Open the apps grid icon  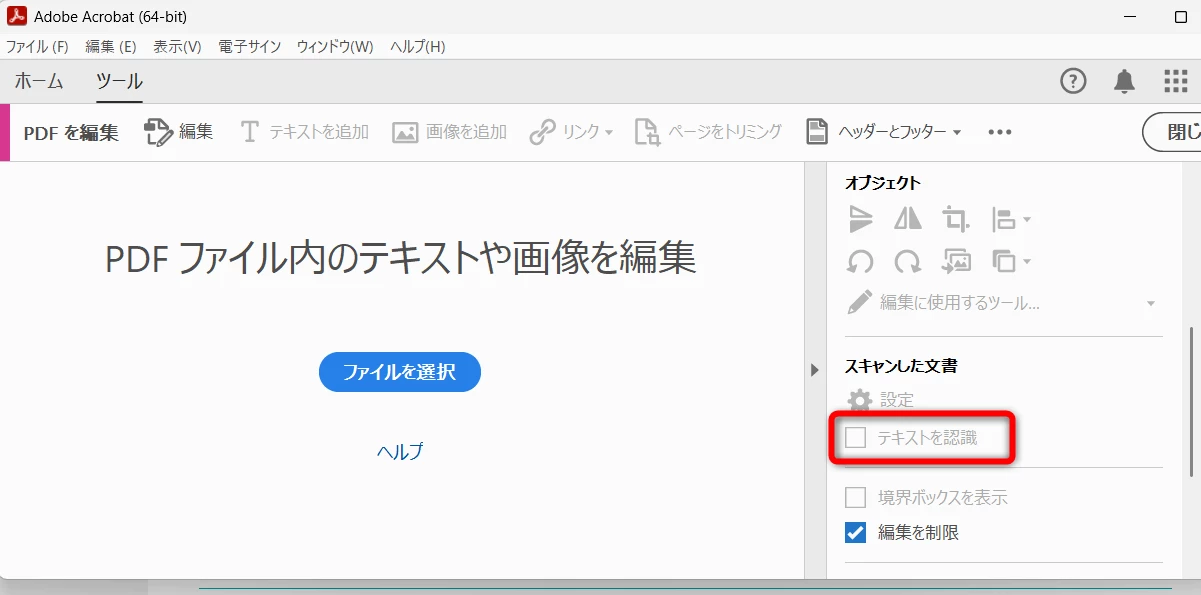point(1176,82)
